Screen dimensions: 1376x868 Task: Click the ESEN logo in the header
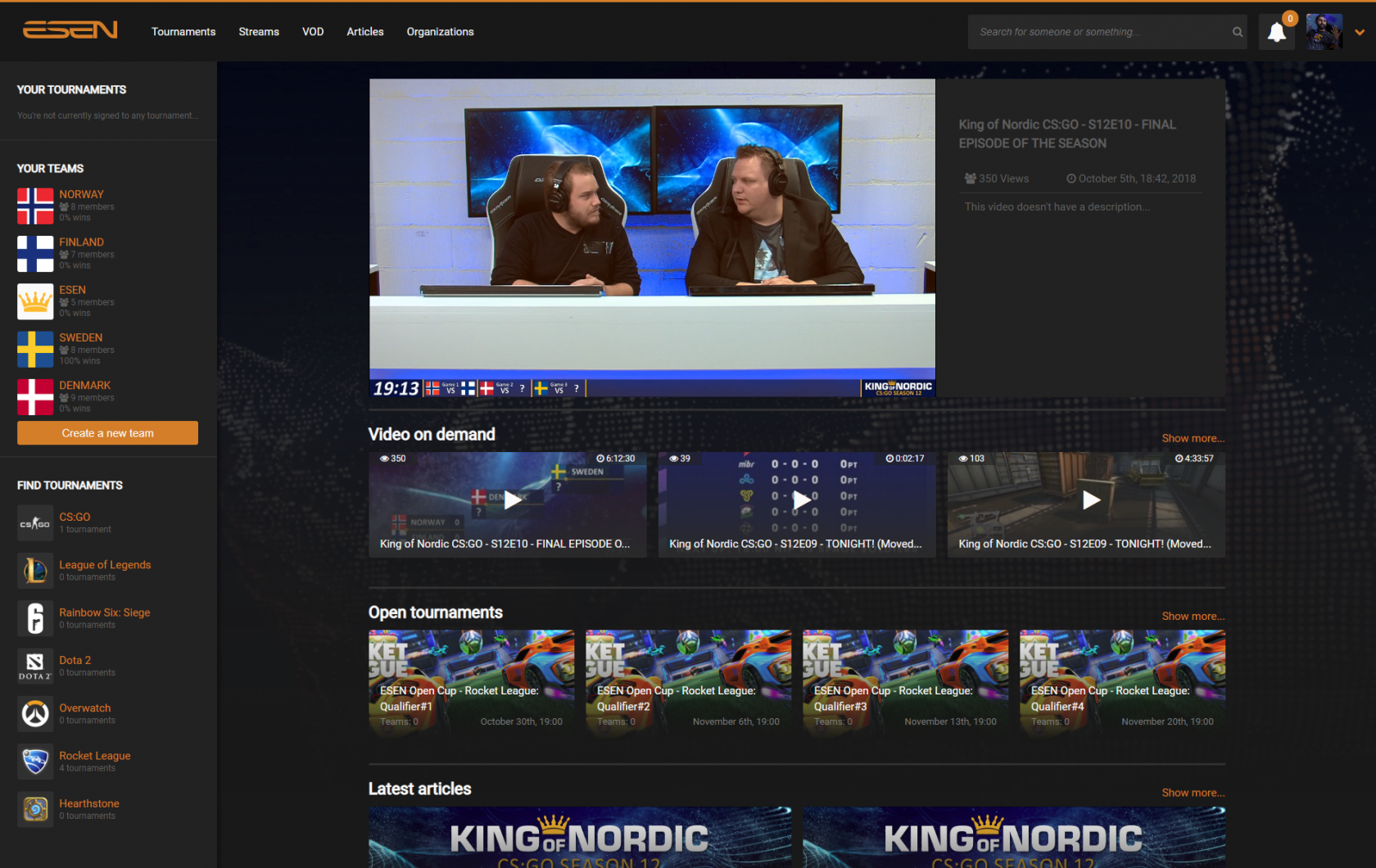pyautogui.click(x=70, y=31)
